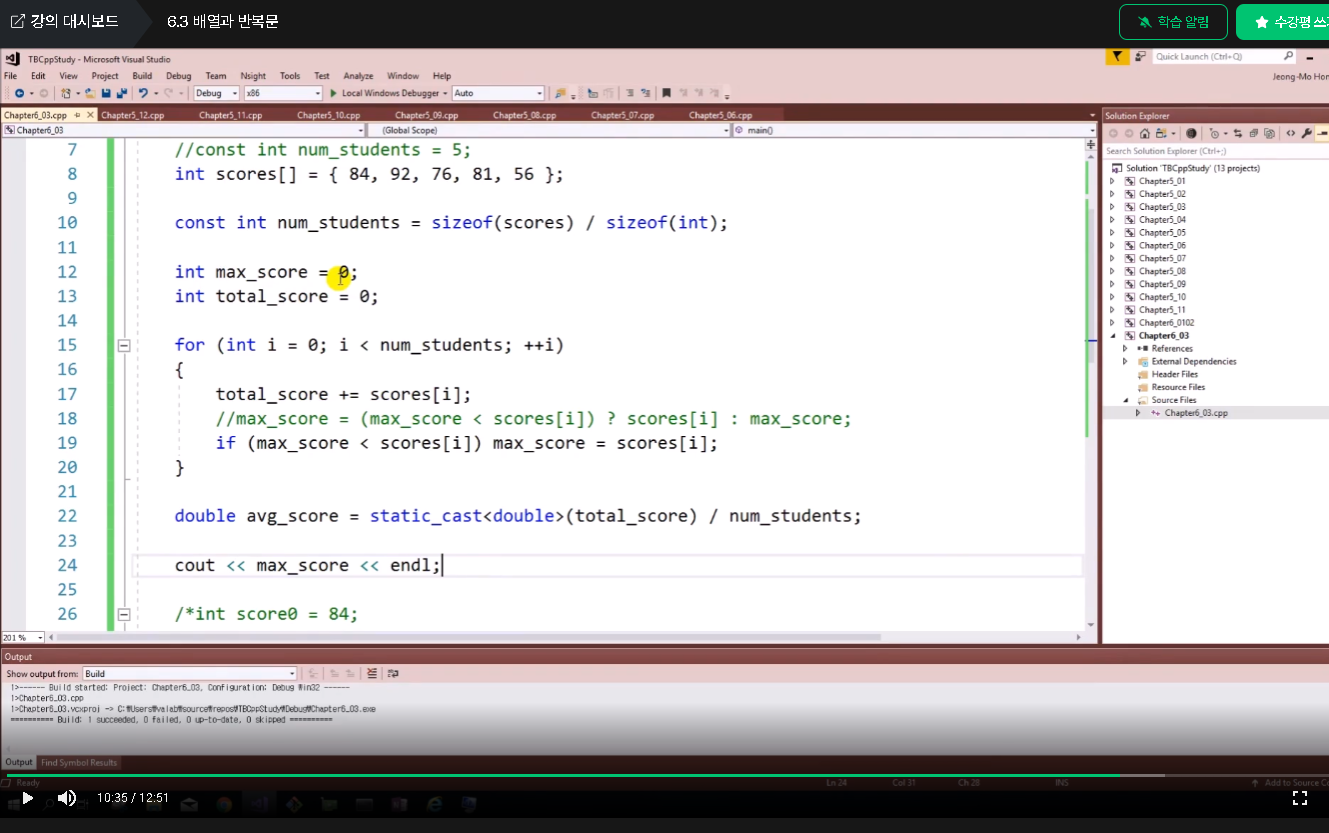Open the 201 % editor zoom level dropdown

pyautogui.click(x=23, y=637)
